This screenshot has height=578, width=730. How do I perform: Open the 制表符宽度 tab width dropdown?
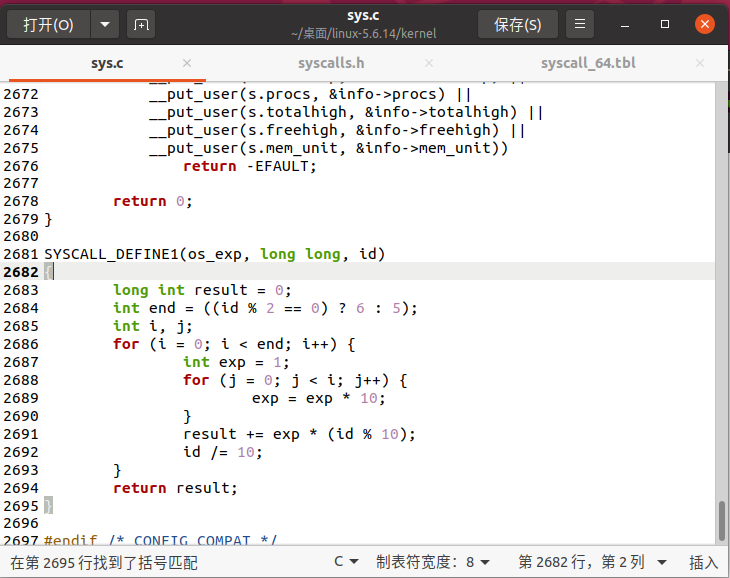click(432, 562)
